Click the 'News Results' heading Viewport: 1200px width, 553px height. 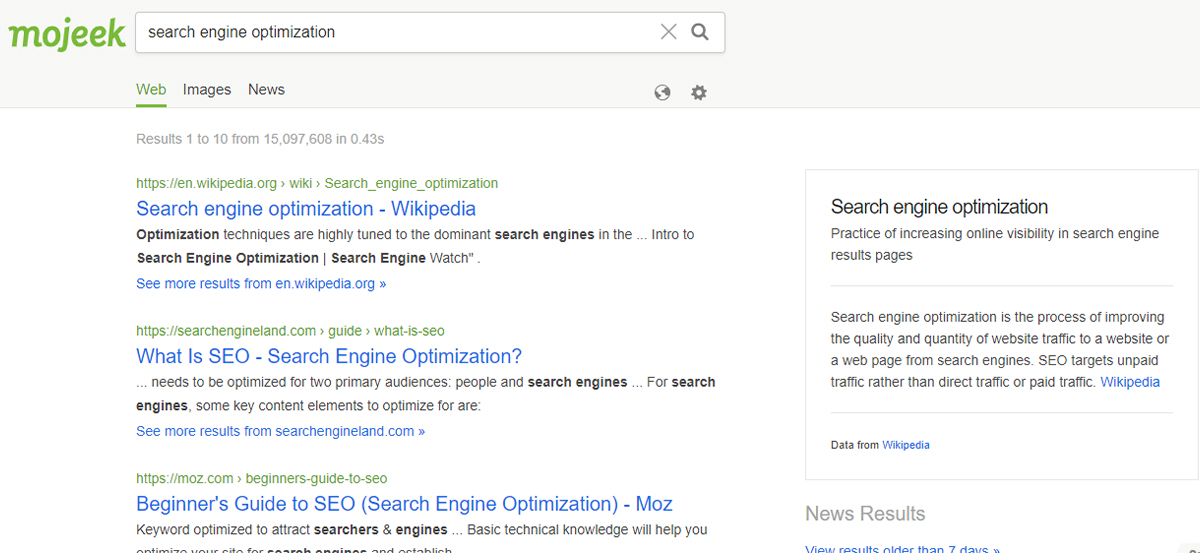(x=865, y=514)
